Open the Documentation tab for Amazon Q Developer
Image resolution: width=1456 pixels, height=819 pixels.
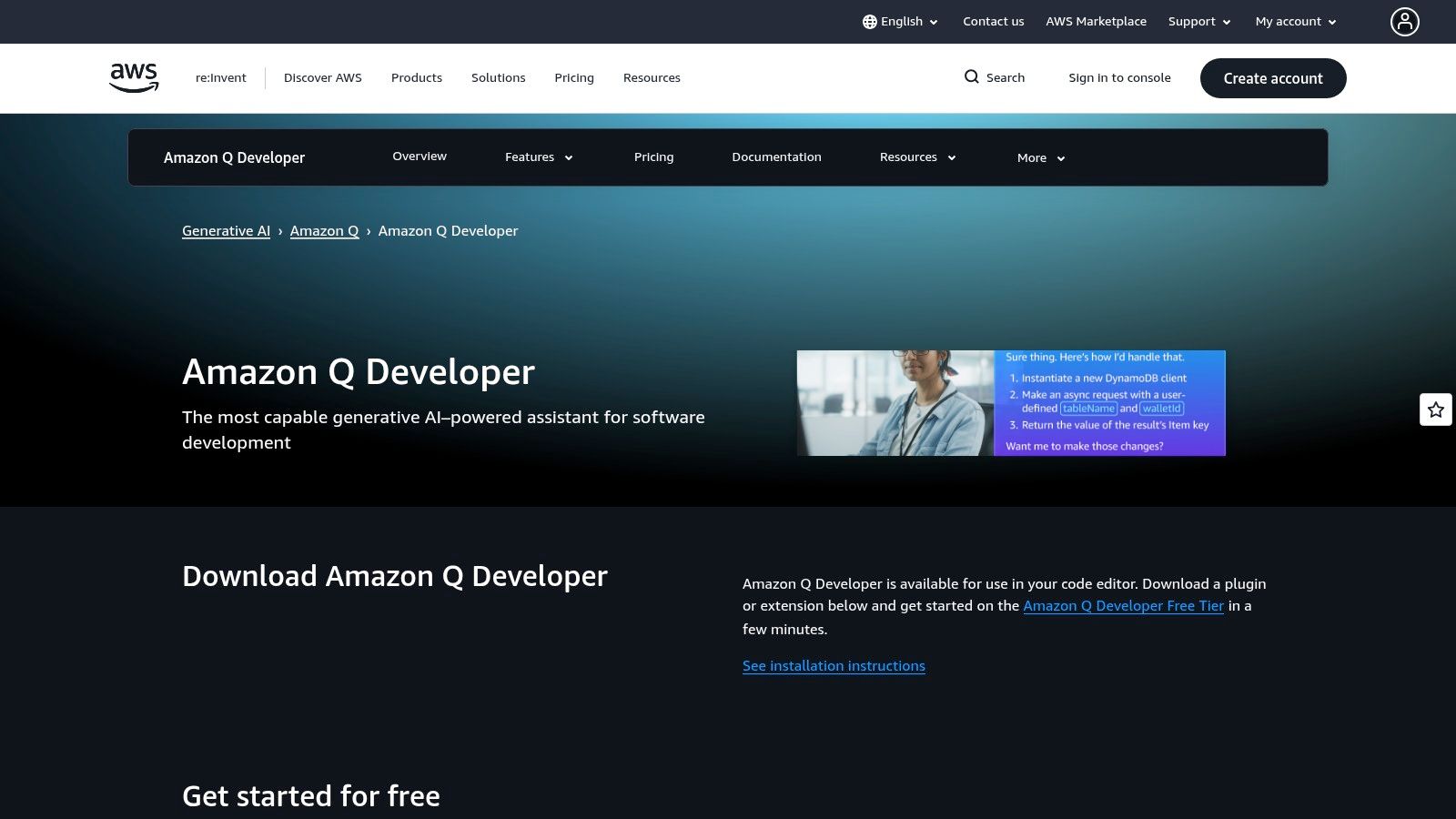click(776, 157)
